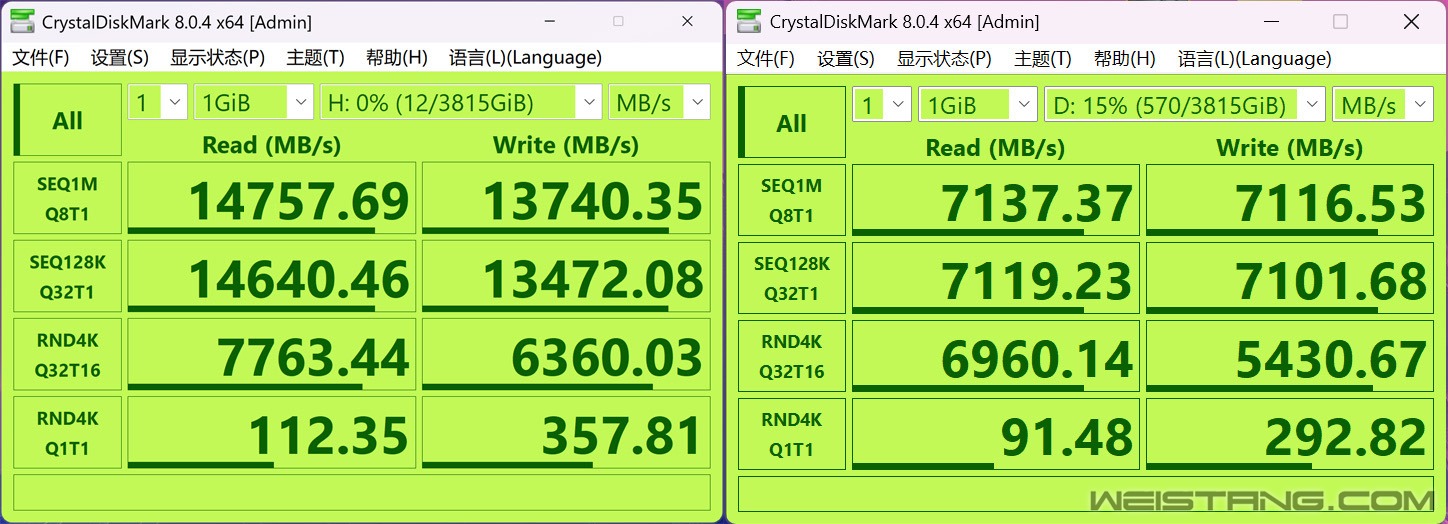This screenshot has width=1448, height=524.
Task: Start SEQ1M Q8T1 test in left window
Action: pos(67,198)
